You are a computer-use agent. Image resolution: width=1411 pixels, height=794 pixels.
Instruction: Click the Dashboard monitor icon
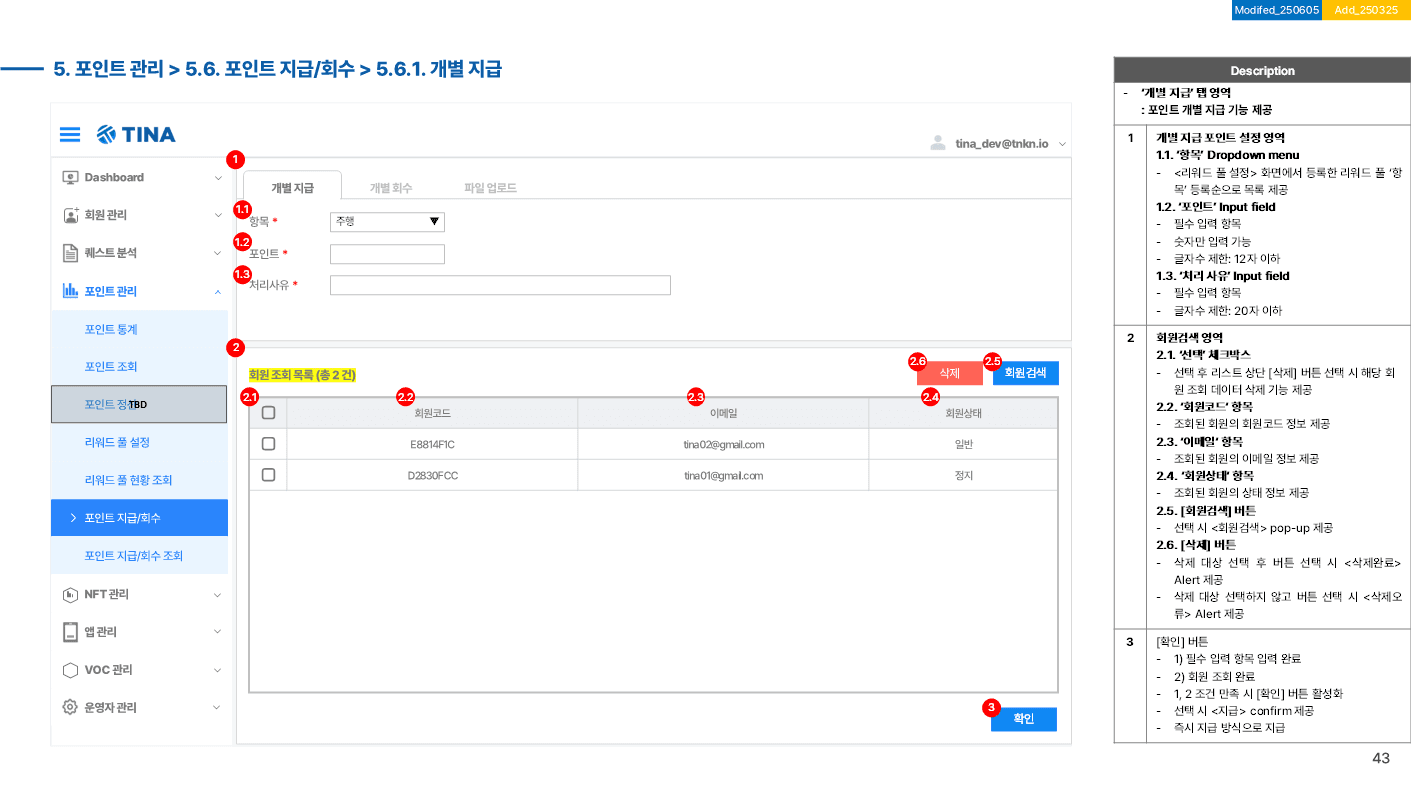pos(70,178)
